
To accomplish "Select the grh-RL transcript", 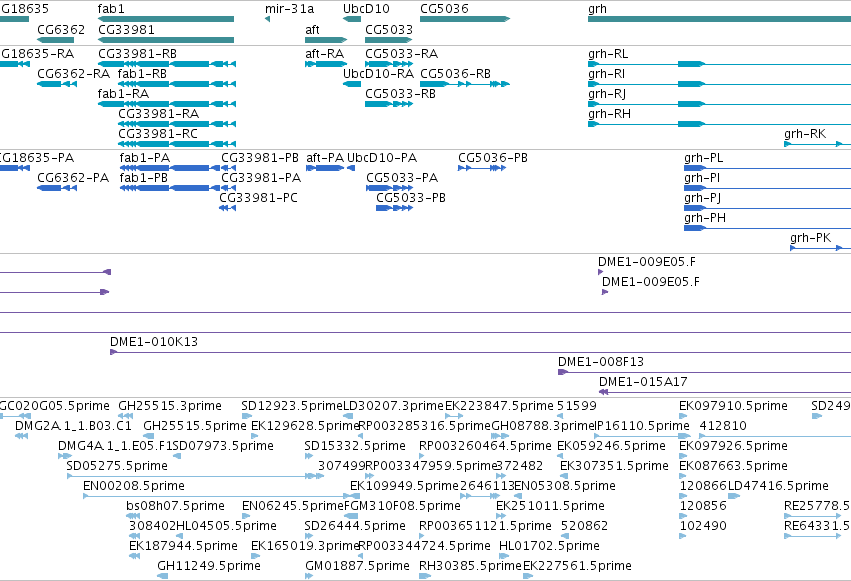I will (x=719, y=64).
